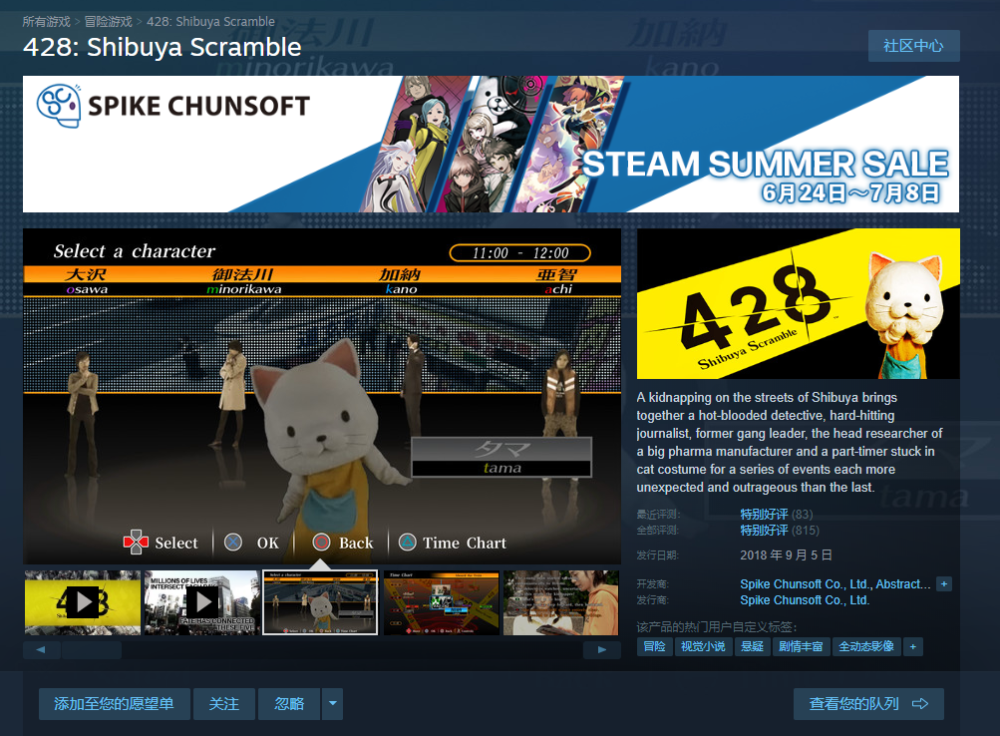
Task: Click the Spike Chunsoft skull logo in banner
Action: (59, 106)
